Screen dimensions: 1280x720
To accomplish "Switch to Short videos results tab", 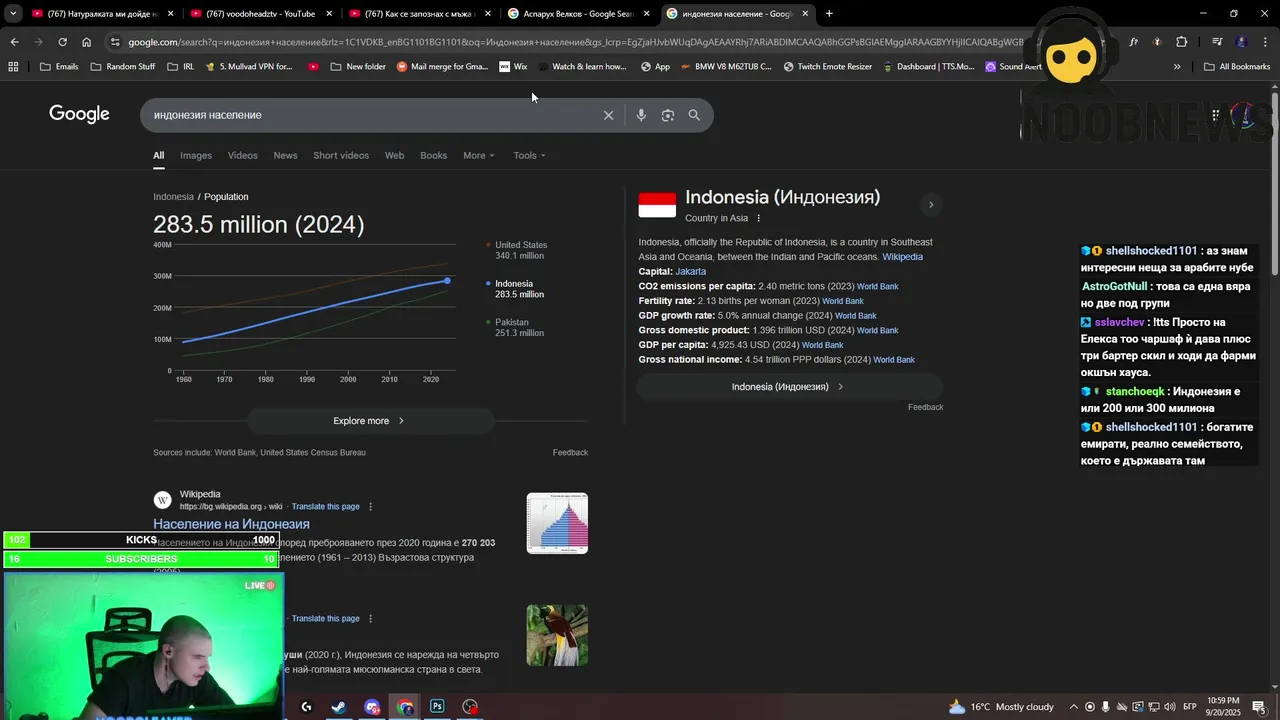I will click(341, 155).
